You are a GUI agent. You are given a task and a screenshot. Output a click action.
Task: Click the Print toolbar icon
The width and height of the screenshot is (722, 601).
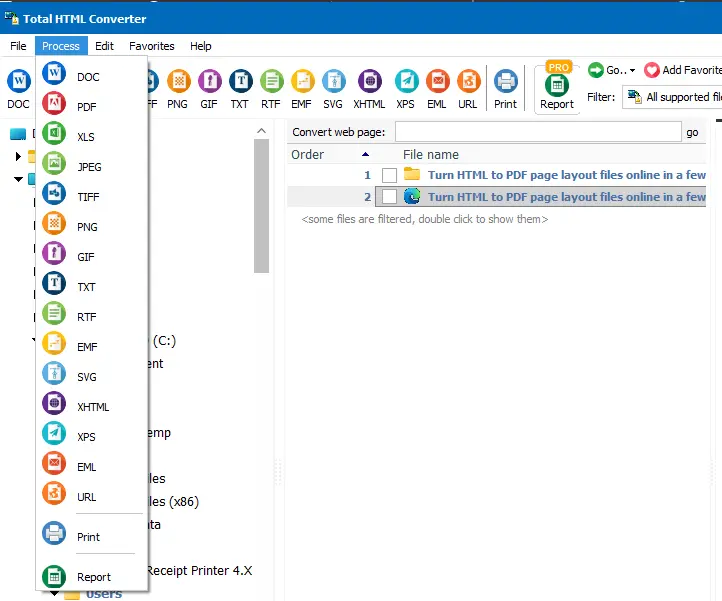[x=506, y=89]
